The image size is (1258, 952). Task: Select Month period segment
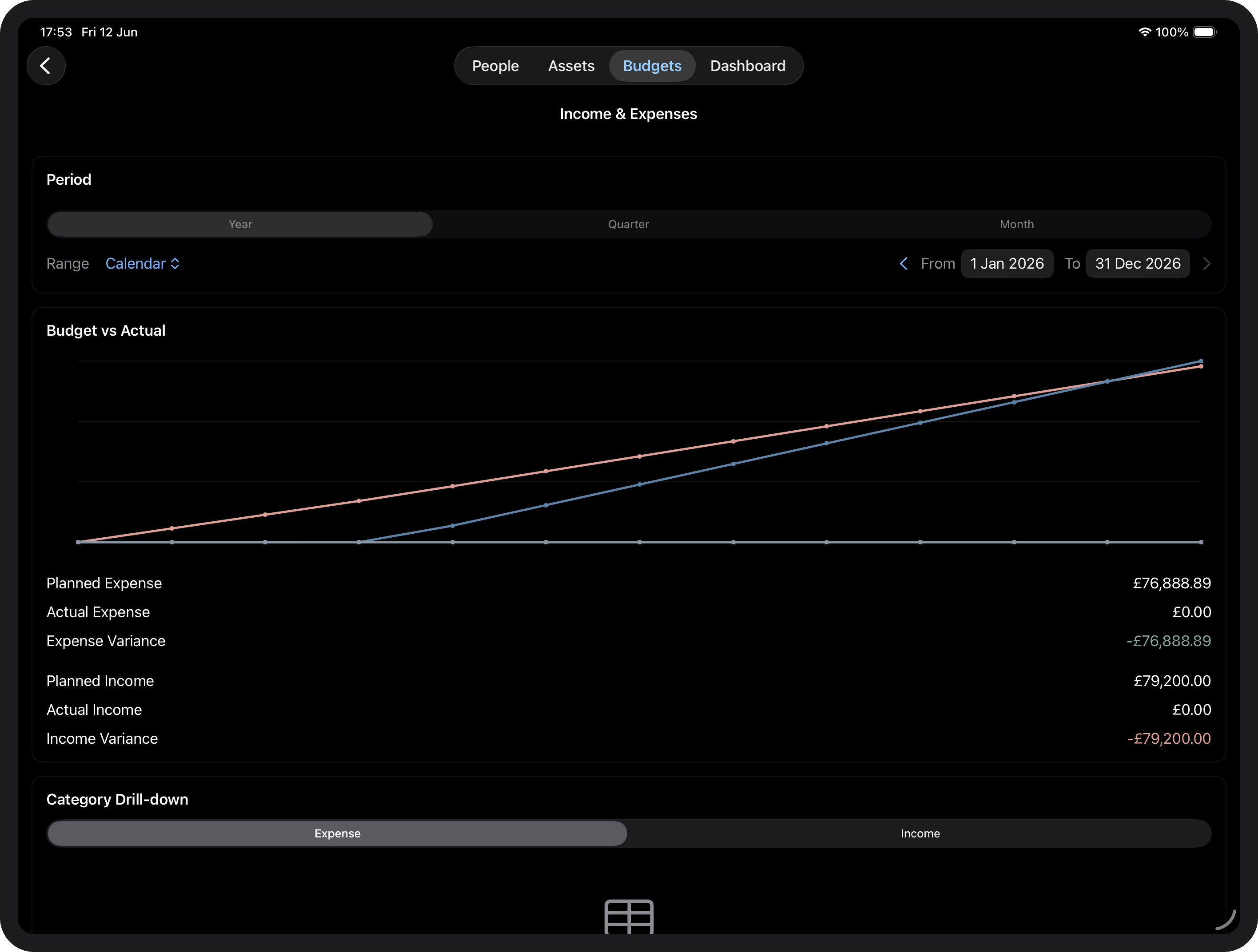[1017, 225]
